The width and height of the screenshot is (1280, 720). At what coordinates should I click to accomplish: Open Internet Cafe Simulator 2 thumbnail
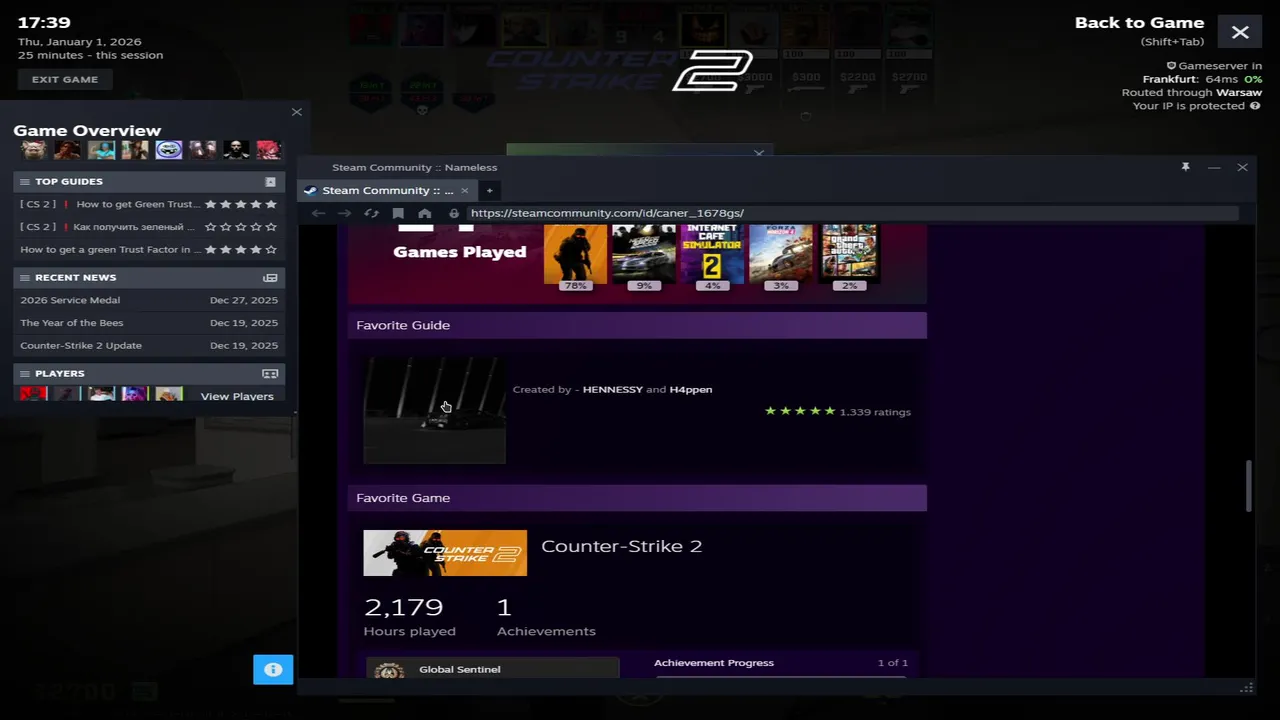[712, 253]
